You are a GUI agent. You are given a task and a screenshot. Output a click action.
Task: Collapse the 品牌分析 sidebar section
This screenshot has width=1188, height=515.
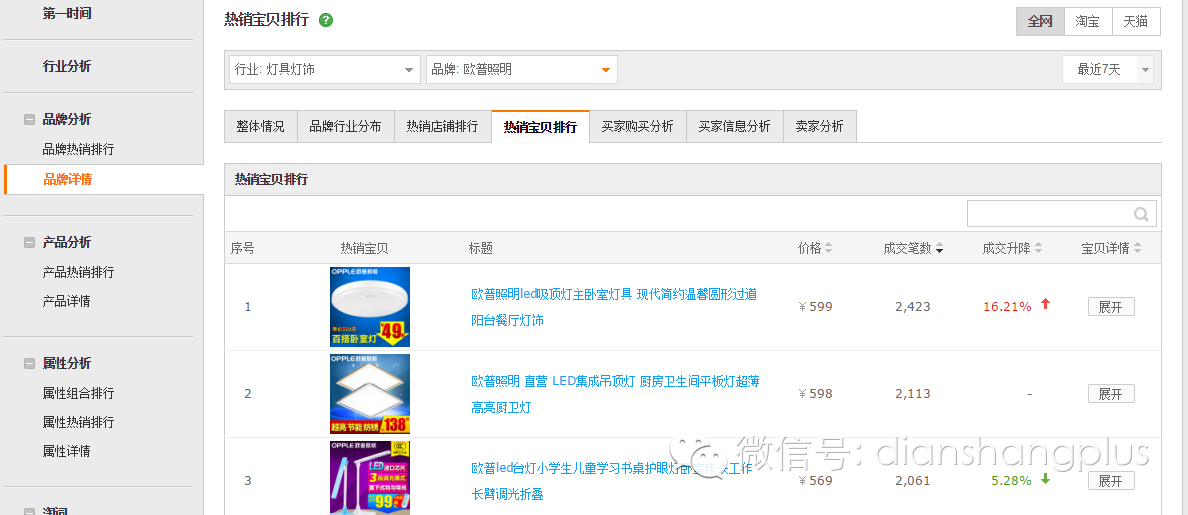click(x=30, y=120)
